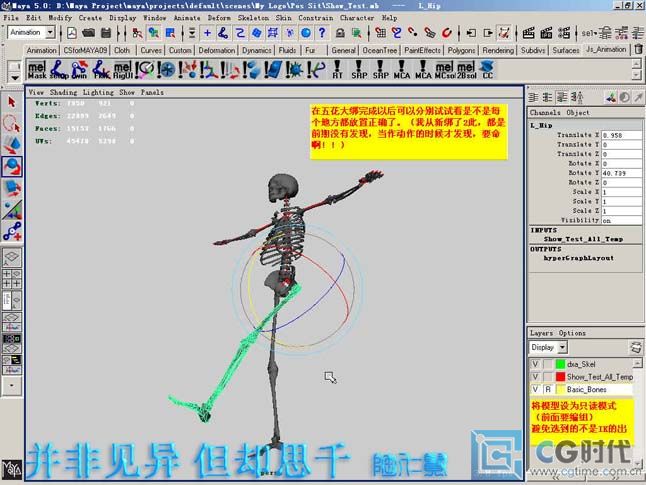
Task: Select the arrow Select tool in the toolbox
Action: (x=12, y=101)
